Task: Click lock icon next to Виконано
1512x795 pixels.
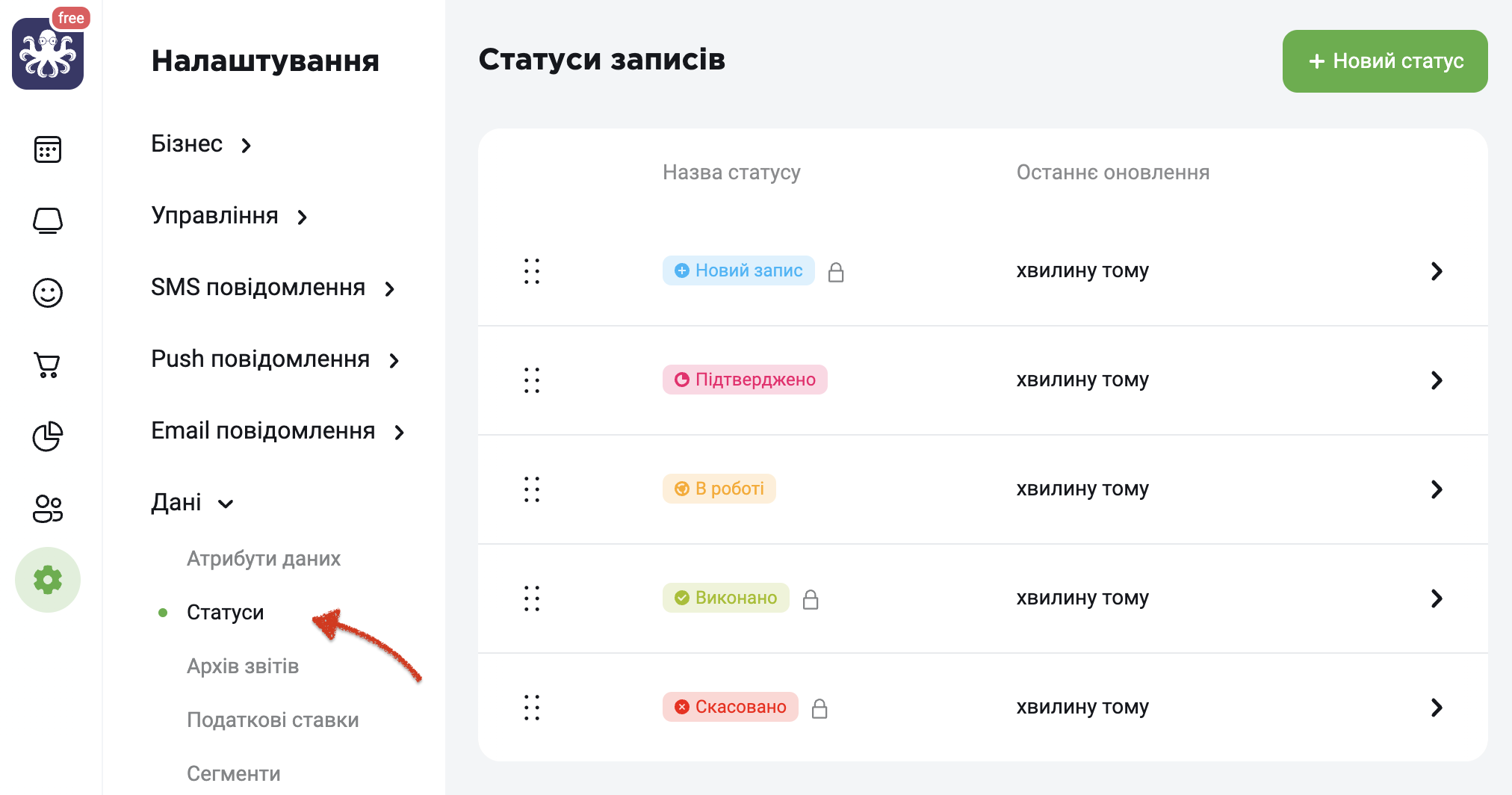Action: [x=811, y=599]
